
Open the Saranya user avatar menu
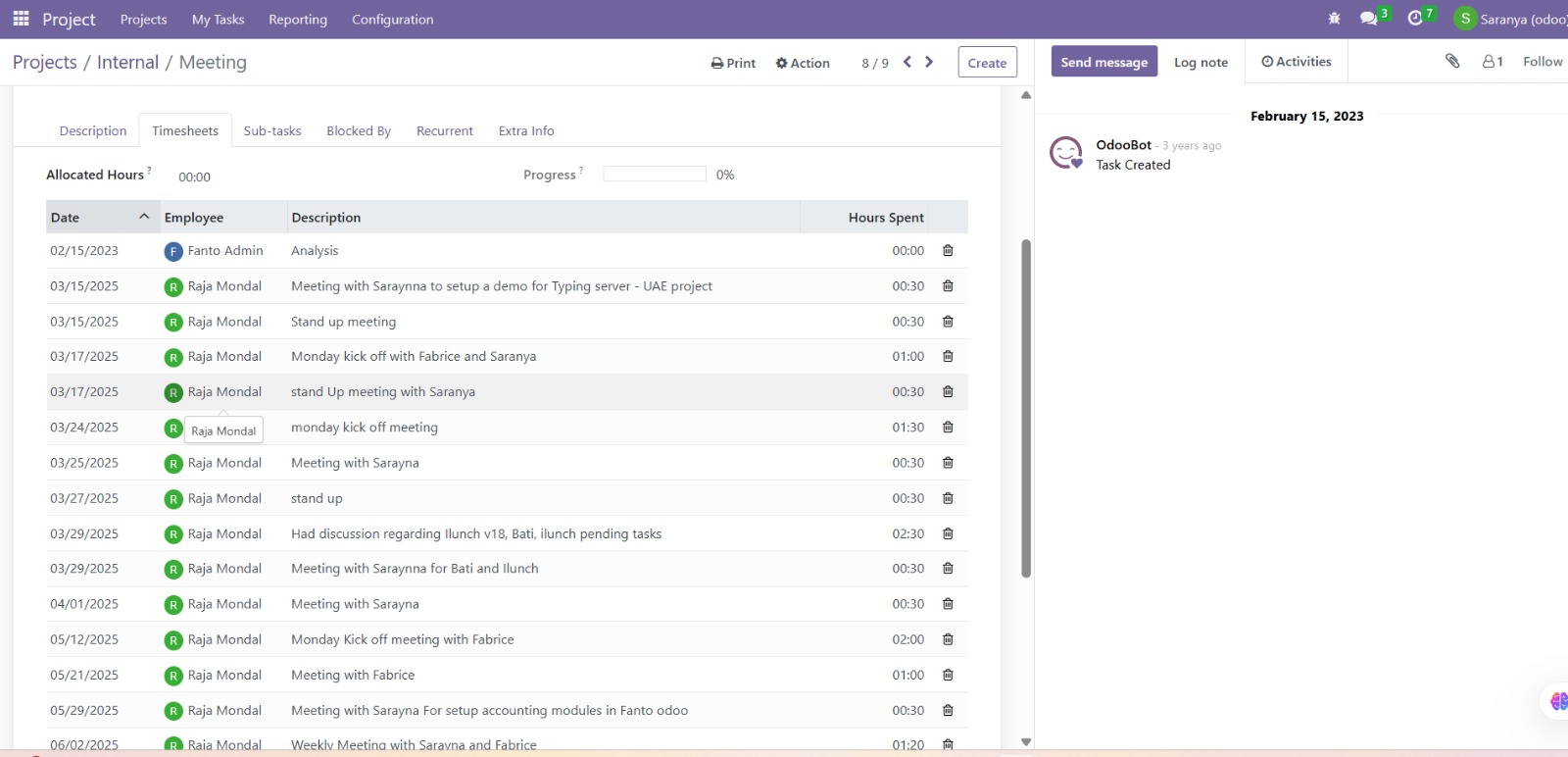(x=1465, y=19)
